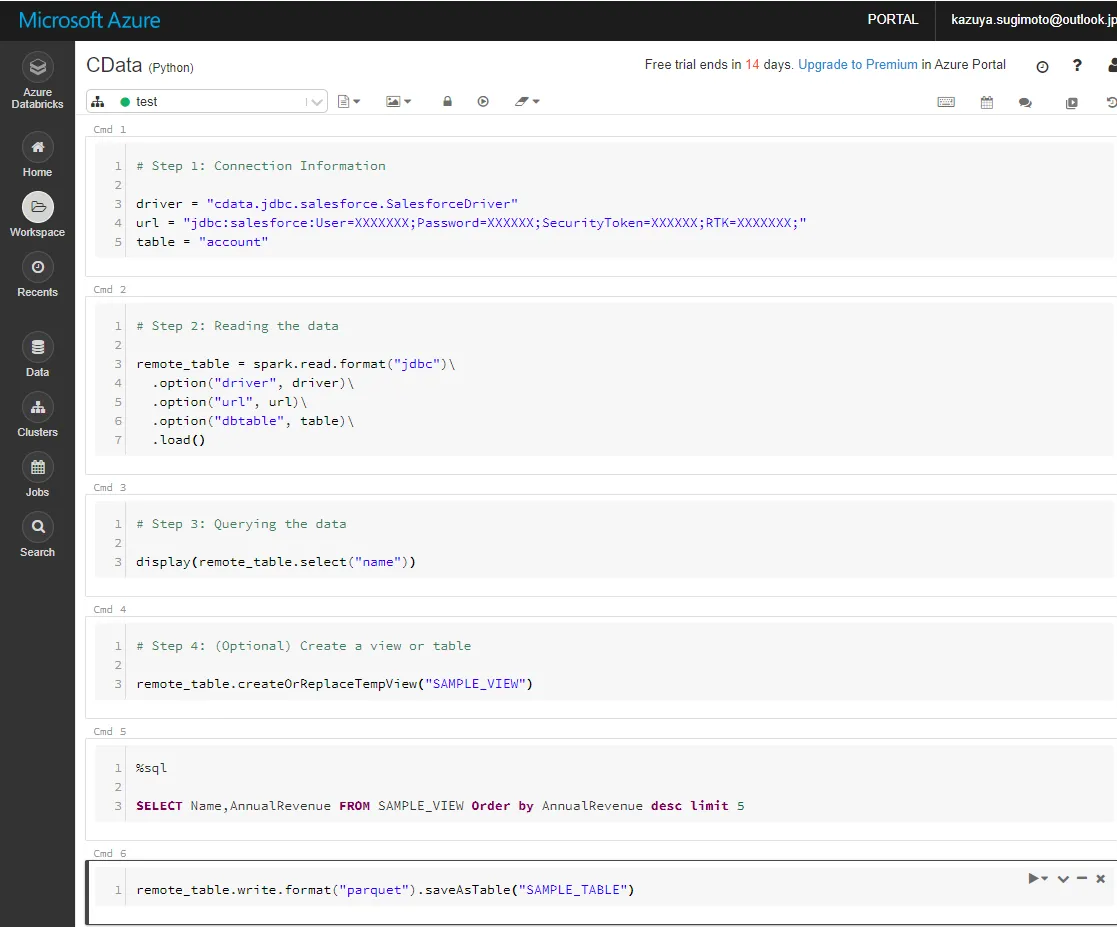Screen dimensions: 1118x928
Task: Open the clear notebook dropdown arrow
Action: 537,101
